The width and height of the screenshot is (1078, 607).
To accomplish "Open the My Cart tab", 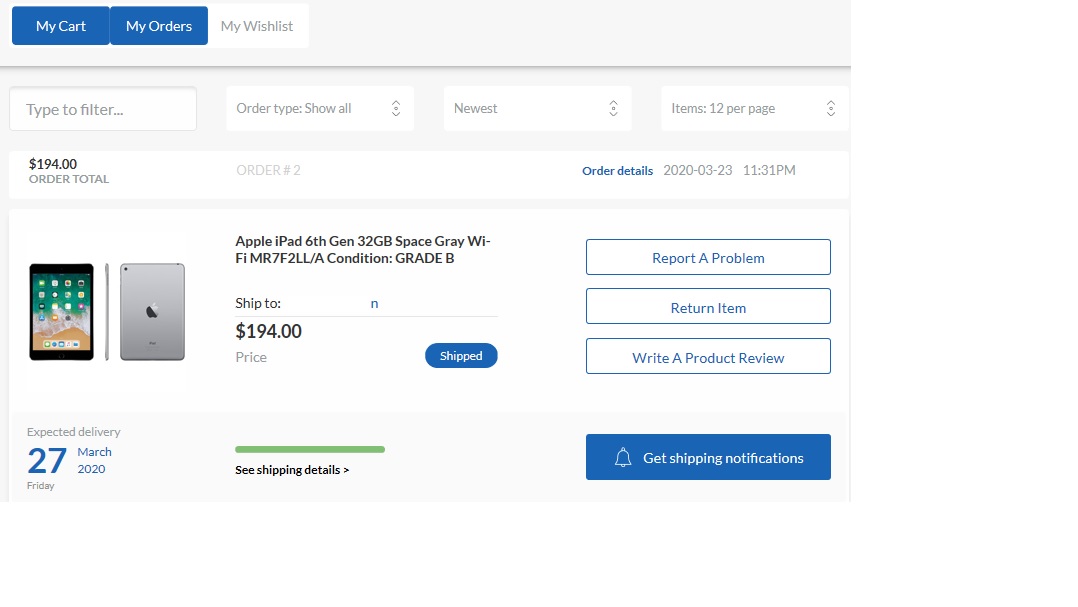I will (60, 26).
